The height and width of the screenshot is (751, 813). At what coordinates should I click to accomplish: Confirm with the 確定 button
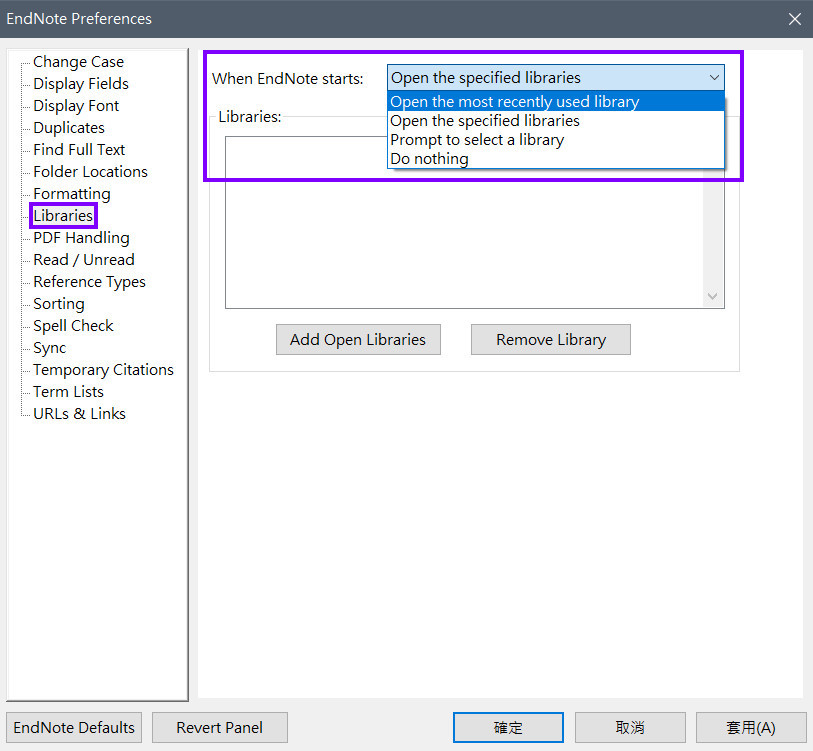(x=508, y=728)
